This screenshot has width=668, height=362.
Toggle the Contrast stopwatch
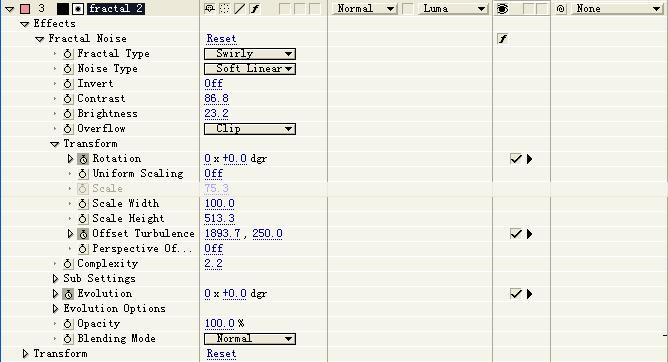click(68, 99)
